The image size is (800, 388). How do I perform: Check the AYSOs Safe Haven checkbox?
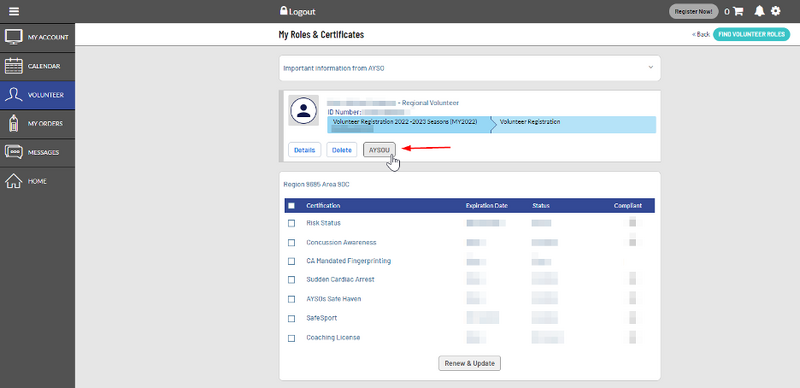coord(291,299)
